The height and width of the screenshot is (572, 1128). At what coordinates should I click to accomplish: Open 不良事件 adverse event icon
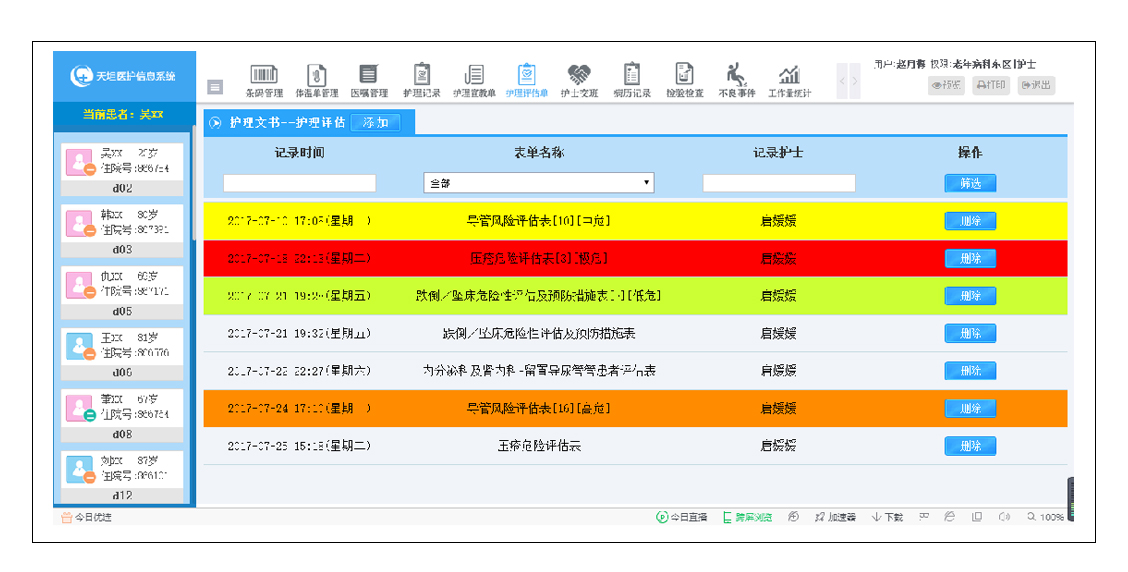(736, 75)
